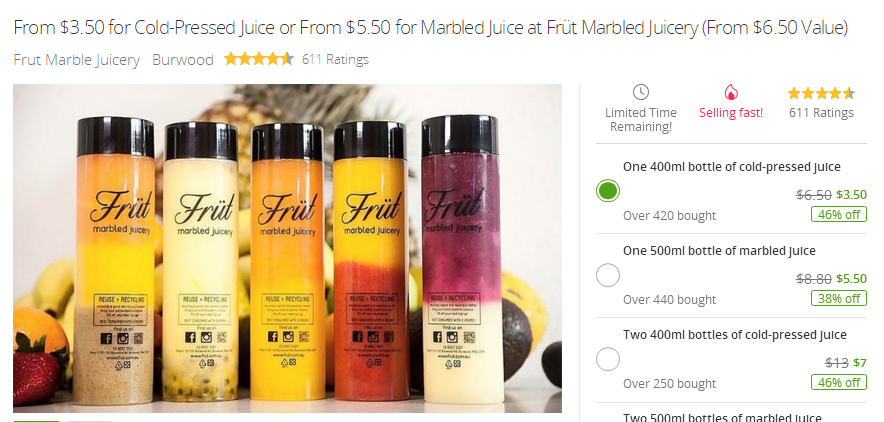Open the 611 Ratings link under the title
The width and height of the screenshot is (884, 422).
[x=335, y=59]
